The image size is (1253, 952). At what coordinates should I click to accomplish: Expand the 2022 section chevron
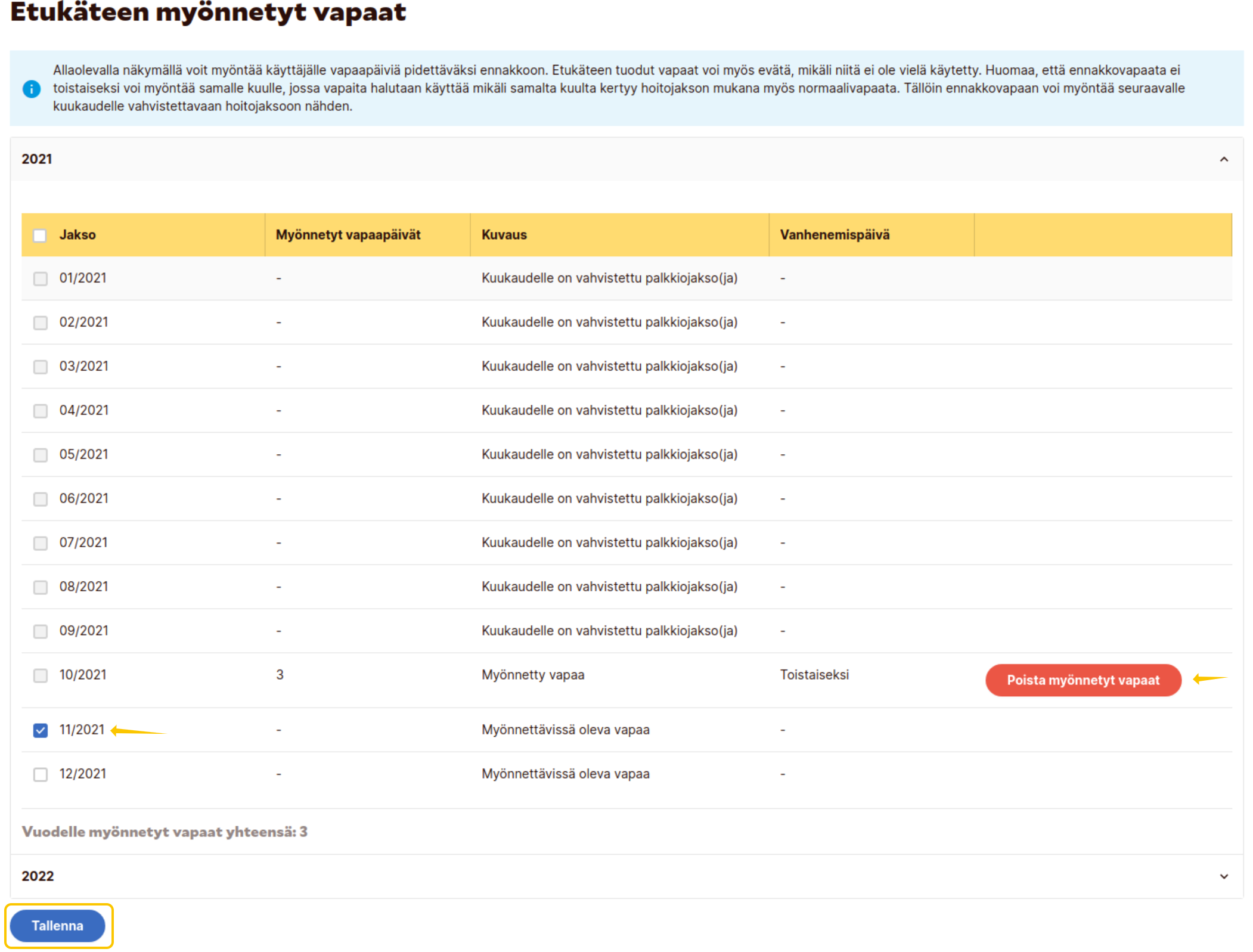[1223, 876]
